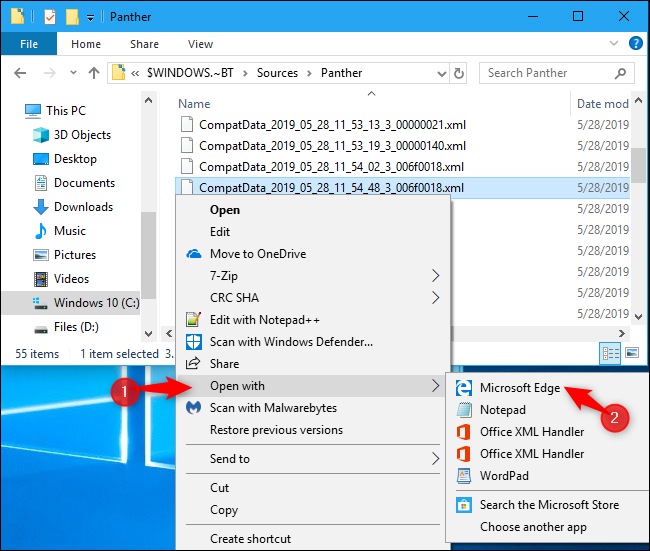Click the Microsoft Edge icon in submenu
Image resolution: width=650 pixels, height=551 pixels.
(464, 388)
